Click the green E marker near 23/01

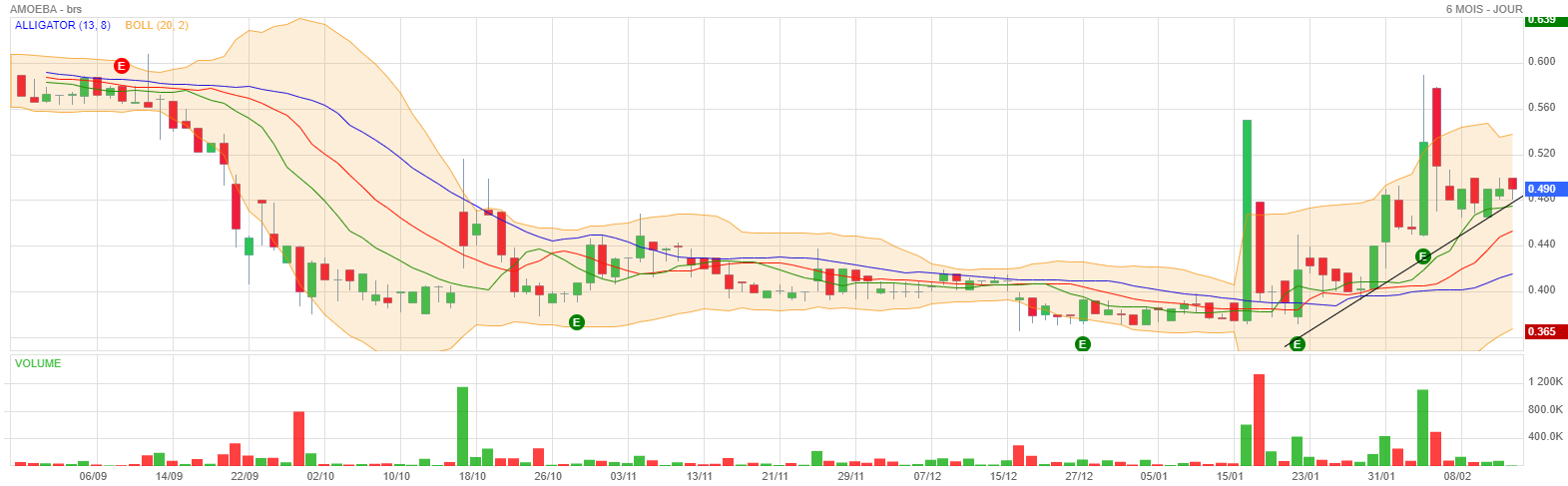click(1298, 344)
